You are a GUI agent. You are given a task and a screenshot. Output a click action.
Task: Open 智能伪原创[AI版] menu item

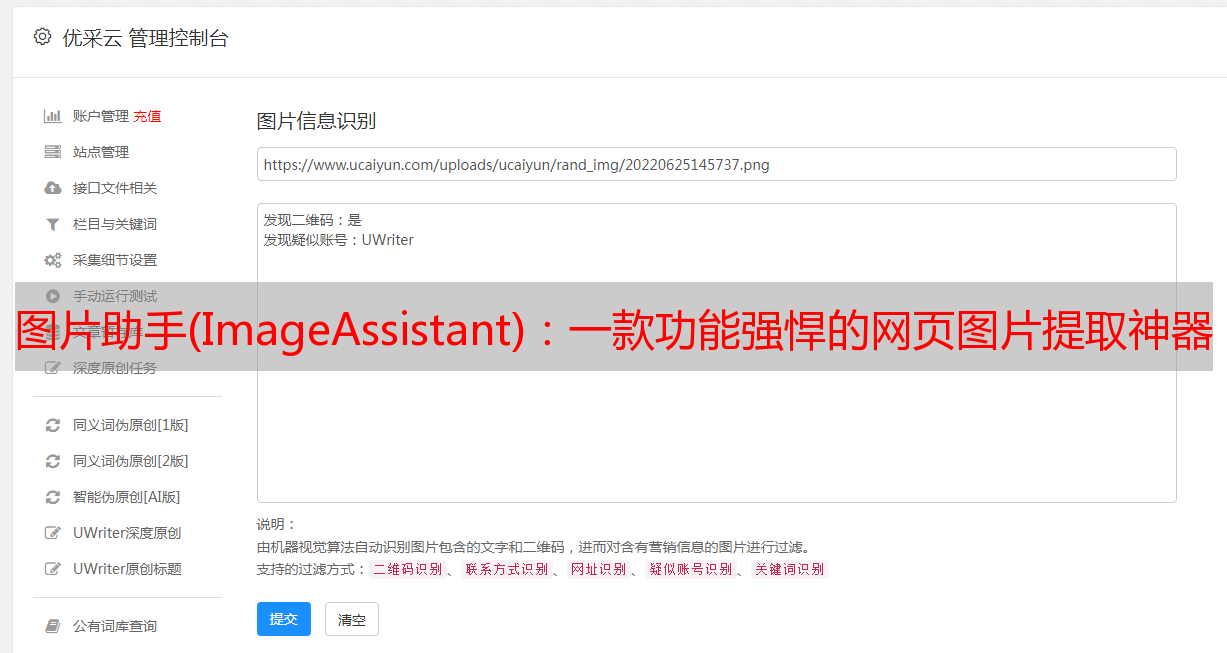tap(126, 497)
